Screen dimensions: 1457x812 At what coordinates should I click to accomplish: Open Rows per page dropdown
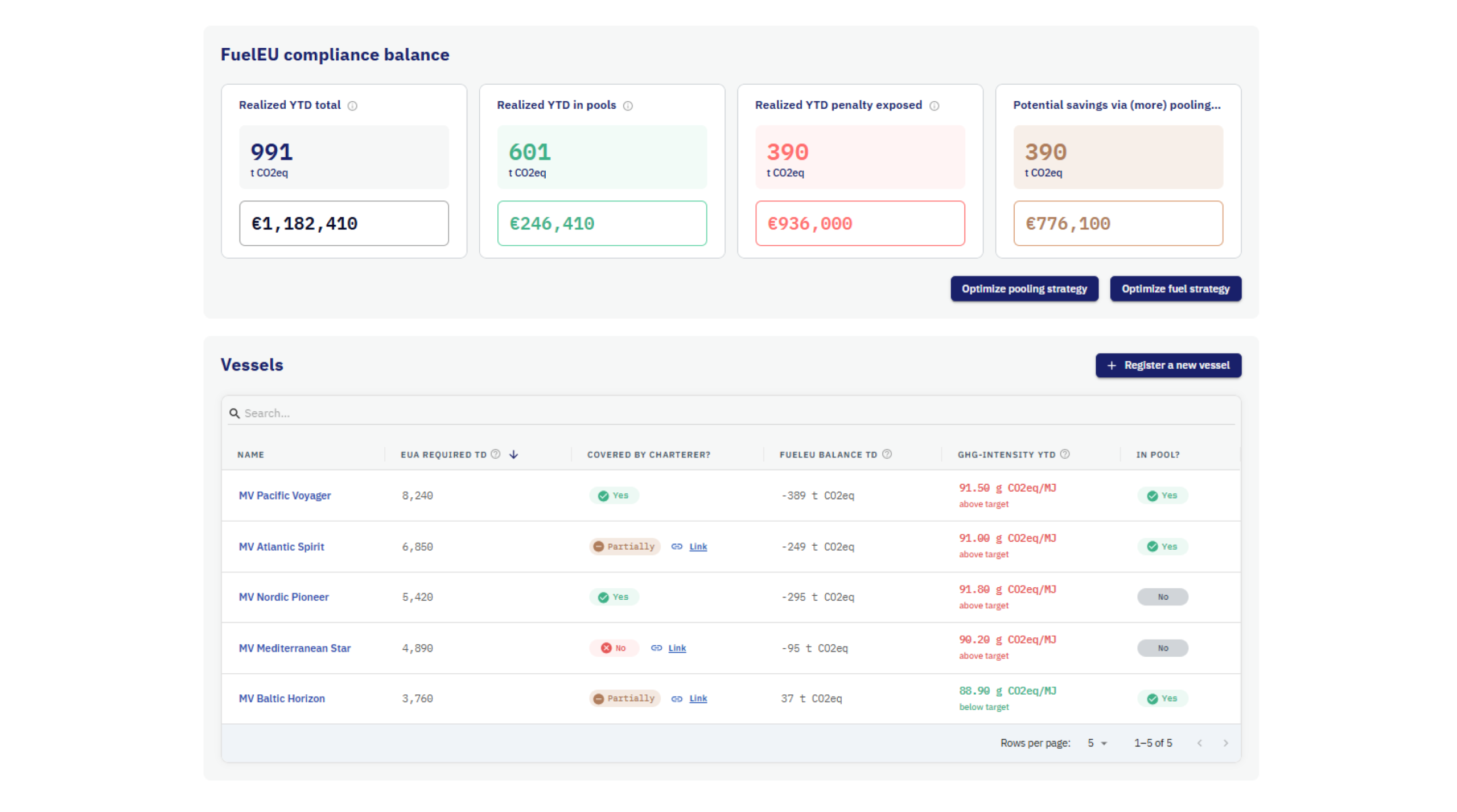tap(1097, 743)
